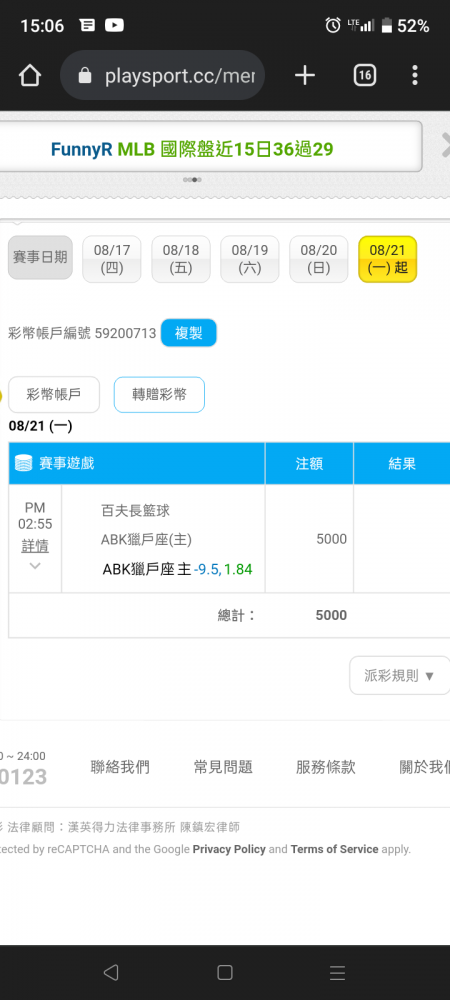The height and width of the screenshot is (1000, 450).
Task: Open a new tab with plus icon
Action: point(305,76)
